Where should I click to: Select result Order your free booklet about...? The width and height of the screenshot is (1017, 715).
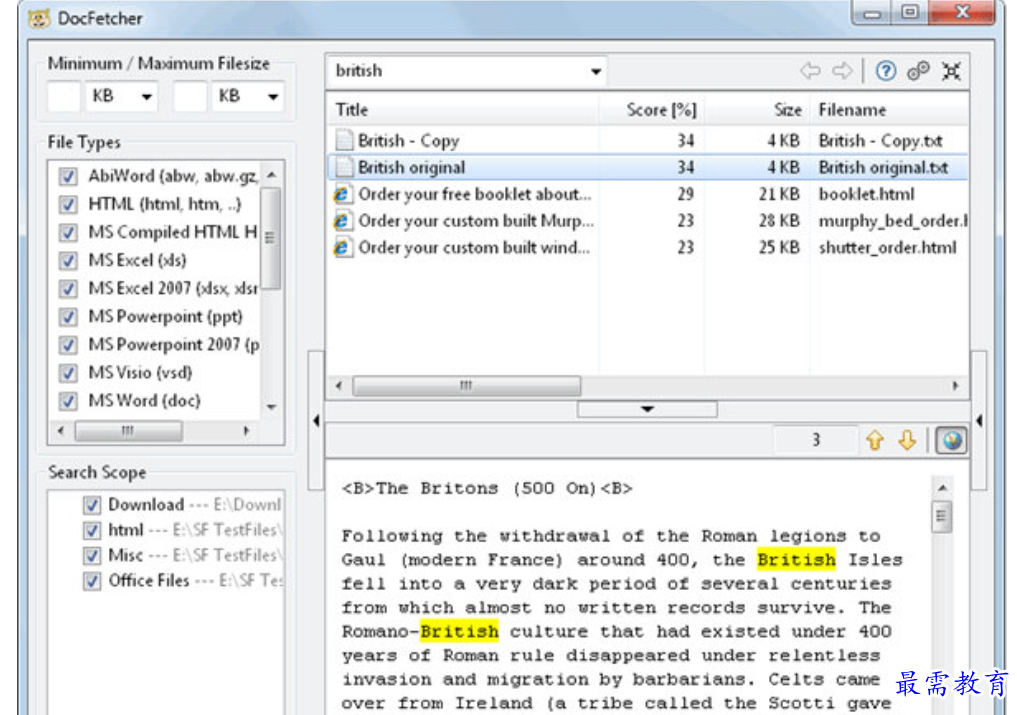point(647,194)
